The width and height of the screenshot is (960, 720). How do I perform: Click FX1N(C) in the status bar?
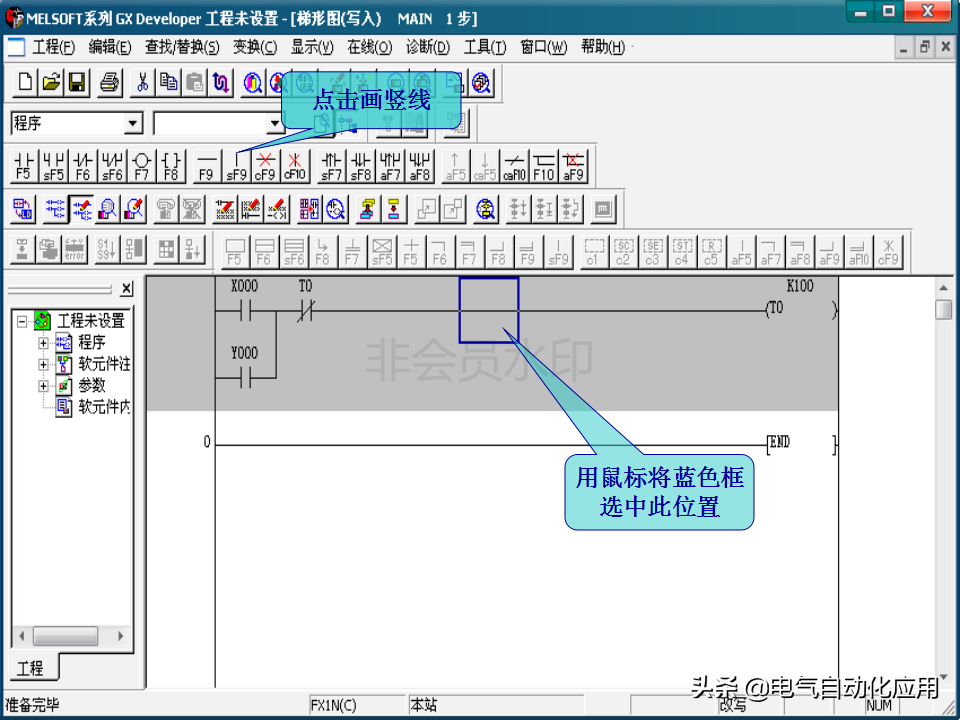point(334,705)
